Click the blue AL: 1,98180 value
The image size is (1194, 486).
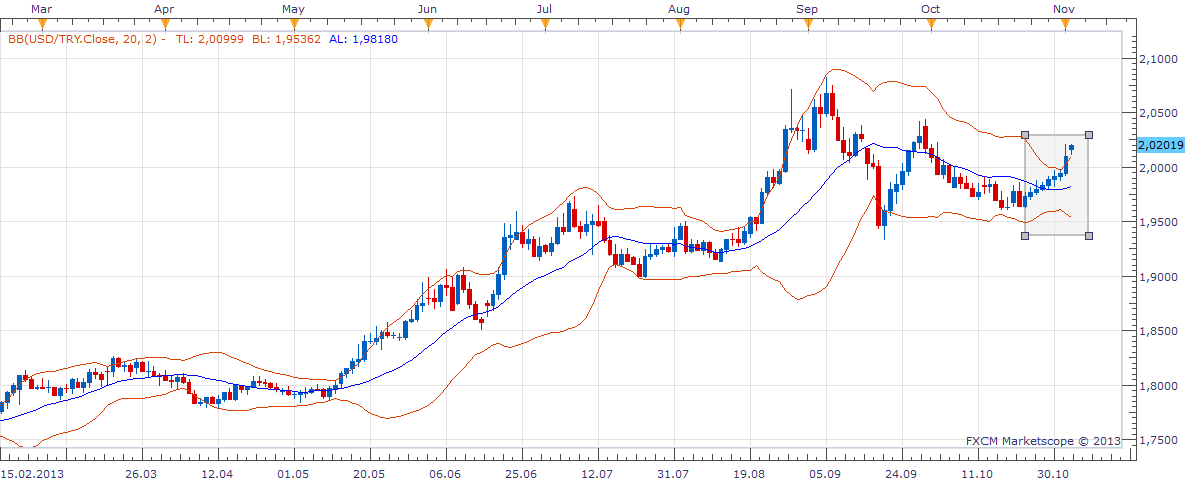pyautogui.click(x=364, y=38)
